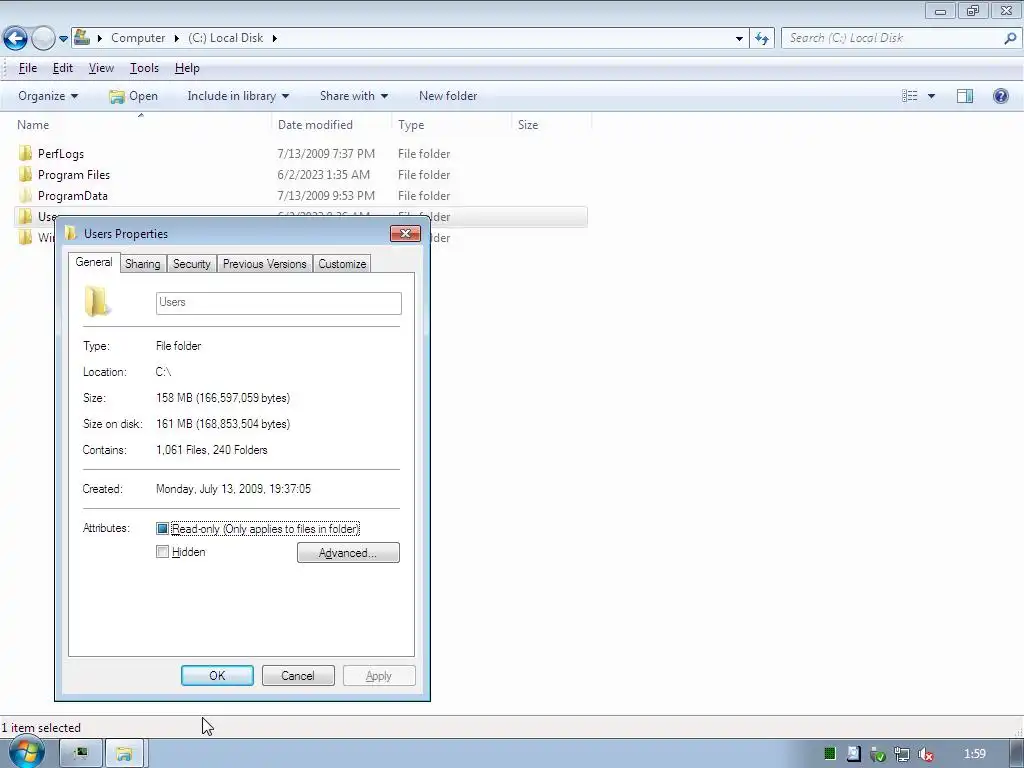
Task: Click OK in Users Properties
Action: tap(217, 676)
